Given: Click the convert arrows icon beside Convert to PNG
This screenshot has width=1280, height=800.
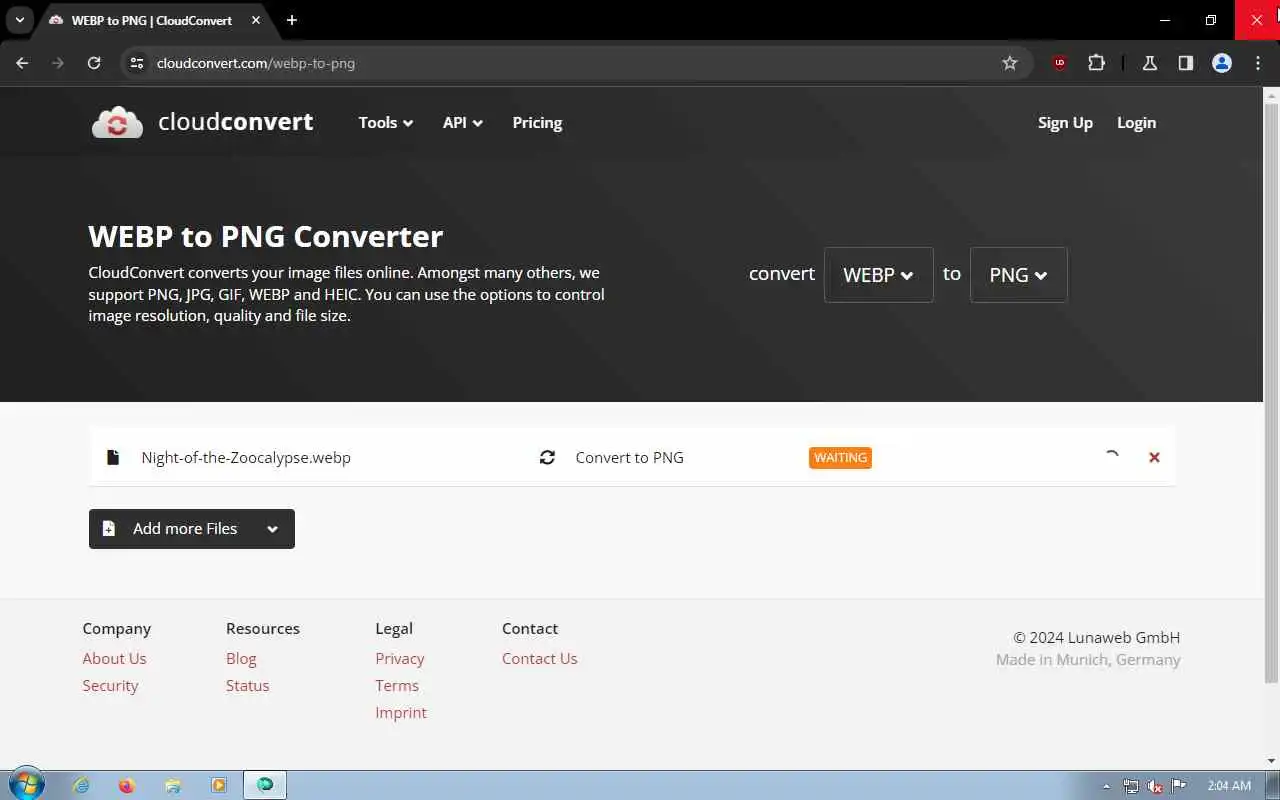Looking at the screenshot, I should point(547,457).
